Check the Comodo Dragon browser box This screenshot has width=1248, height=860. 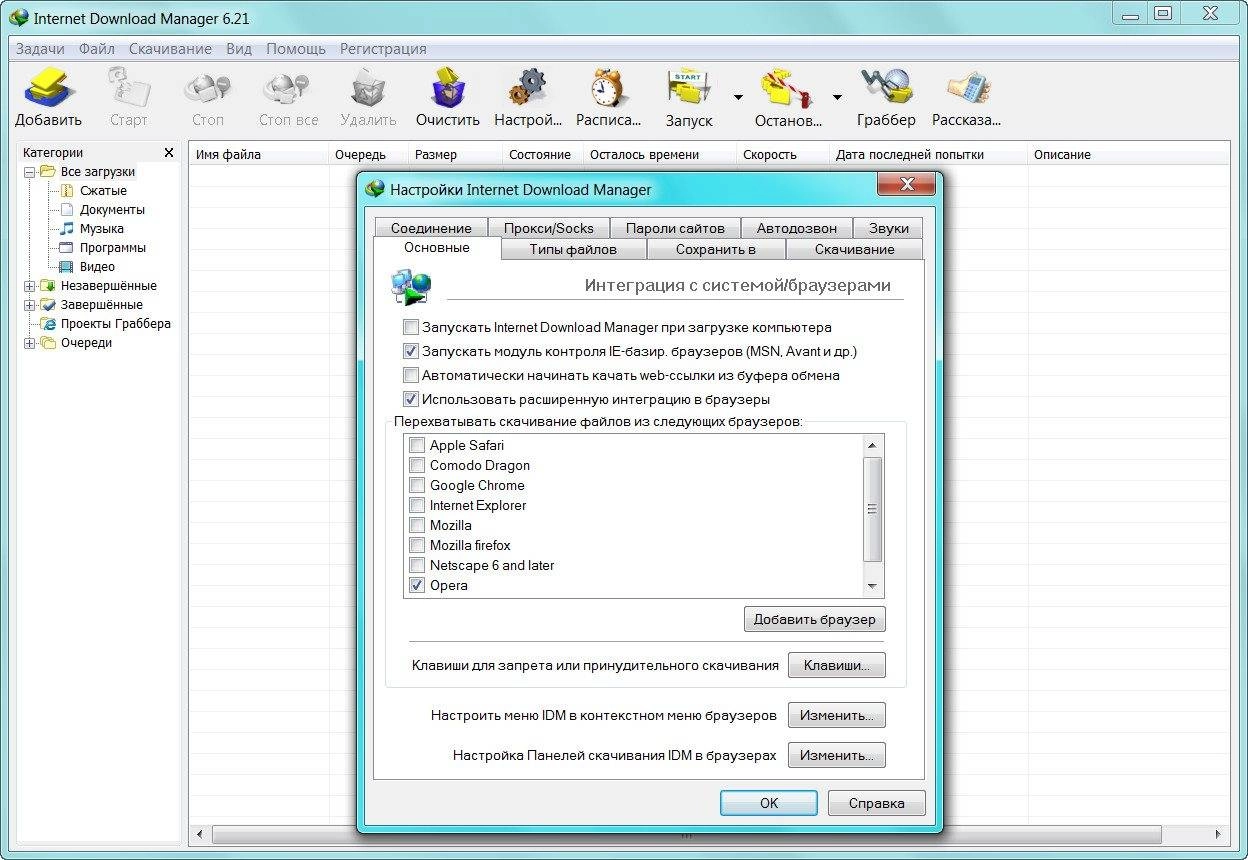[x=417, y=465]
